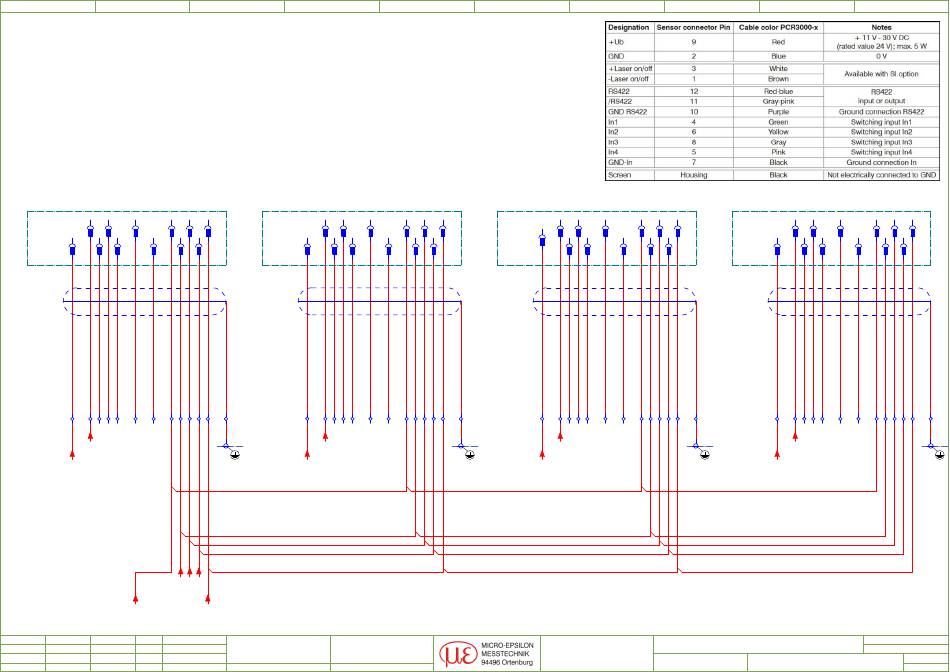Select pin number 11 in the /RS422 row
The width and height of the screenshot is (950, 672).
tap(694, 102)
